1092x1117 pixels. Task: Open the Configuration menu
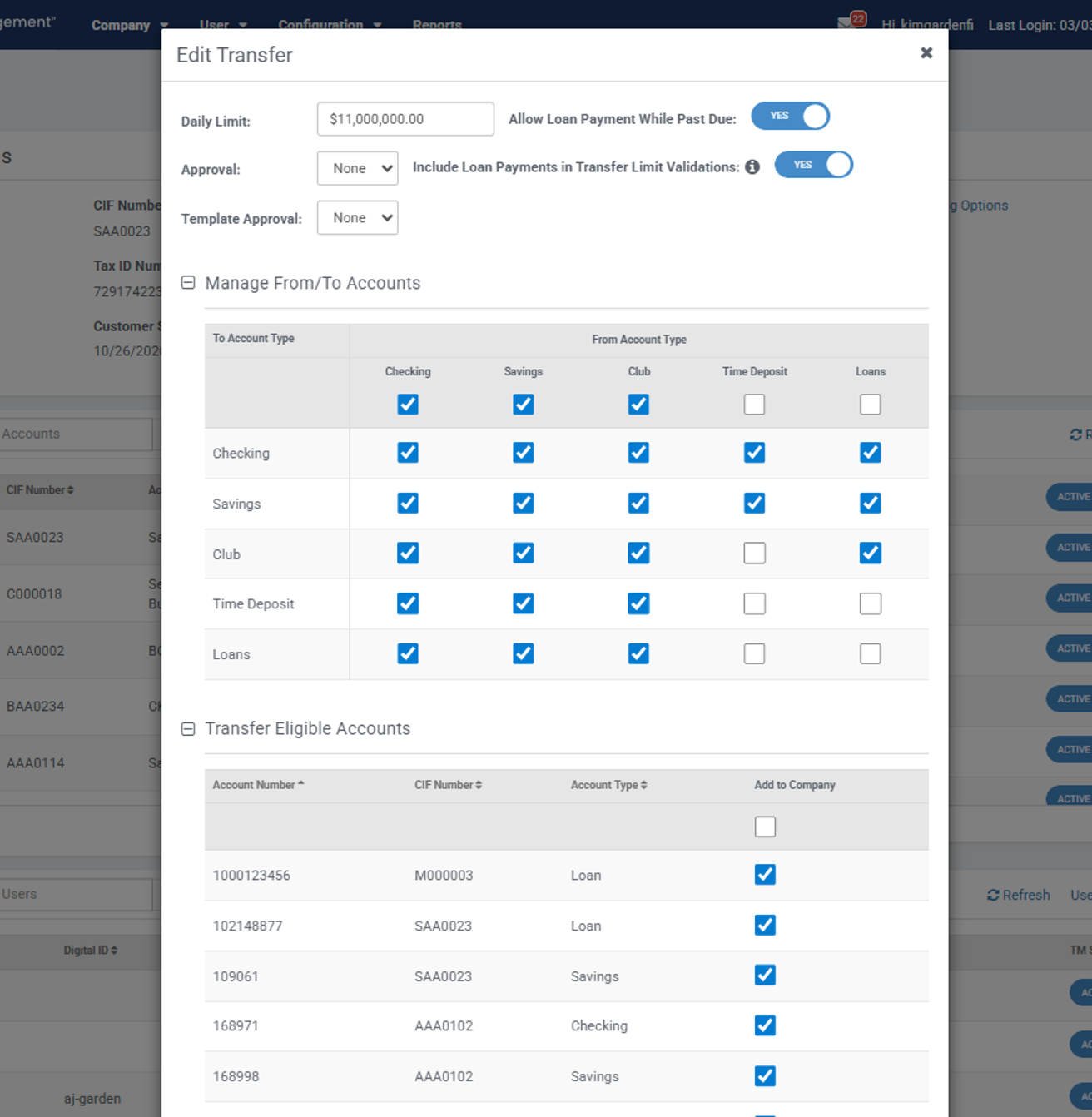330,25
